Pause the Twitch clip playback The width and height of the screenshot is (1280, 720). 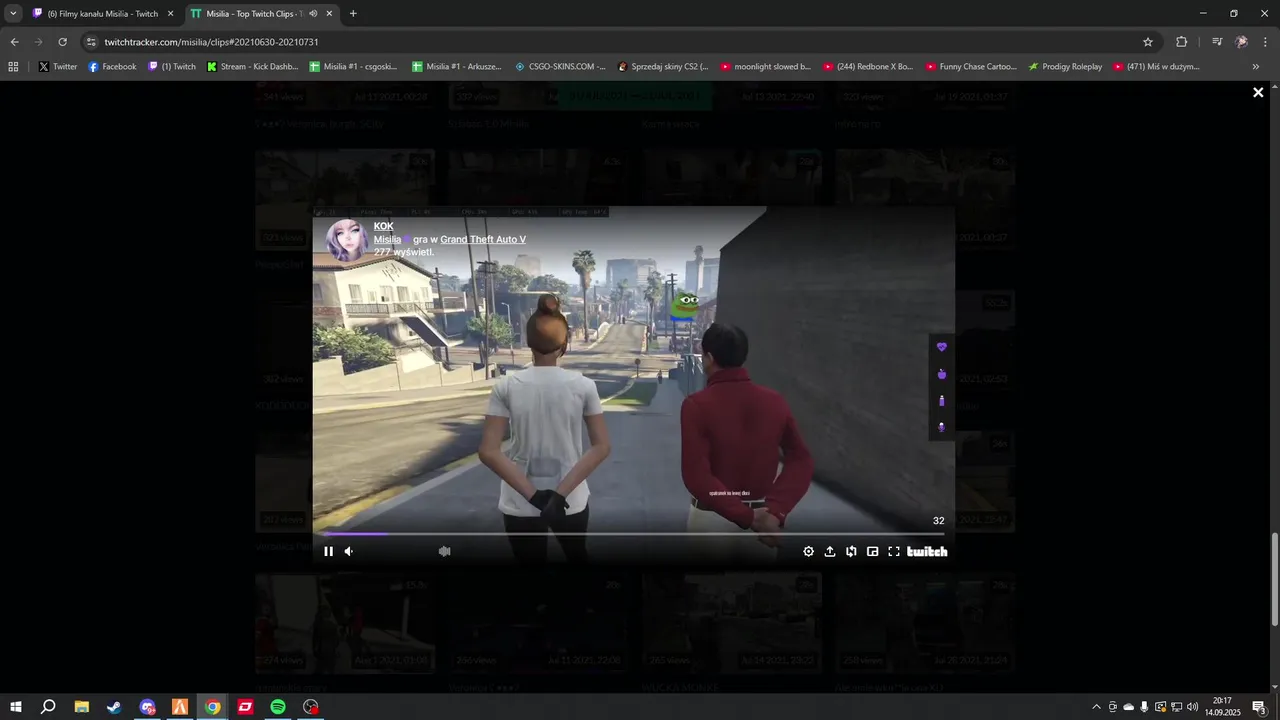coord(328,551)
